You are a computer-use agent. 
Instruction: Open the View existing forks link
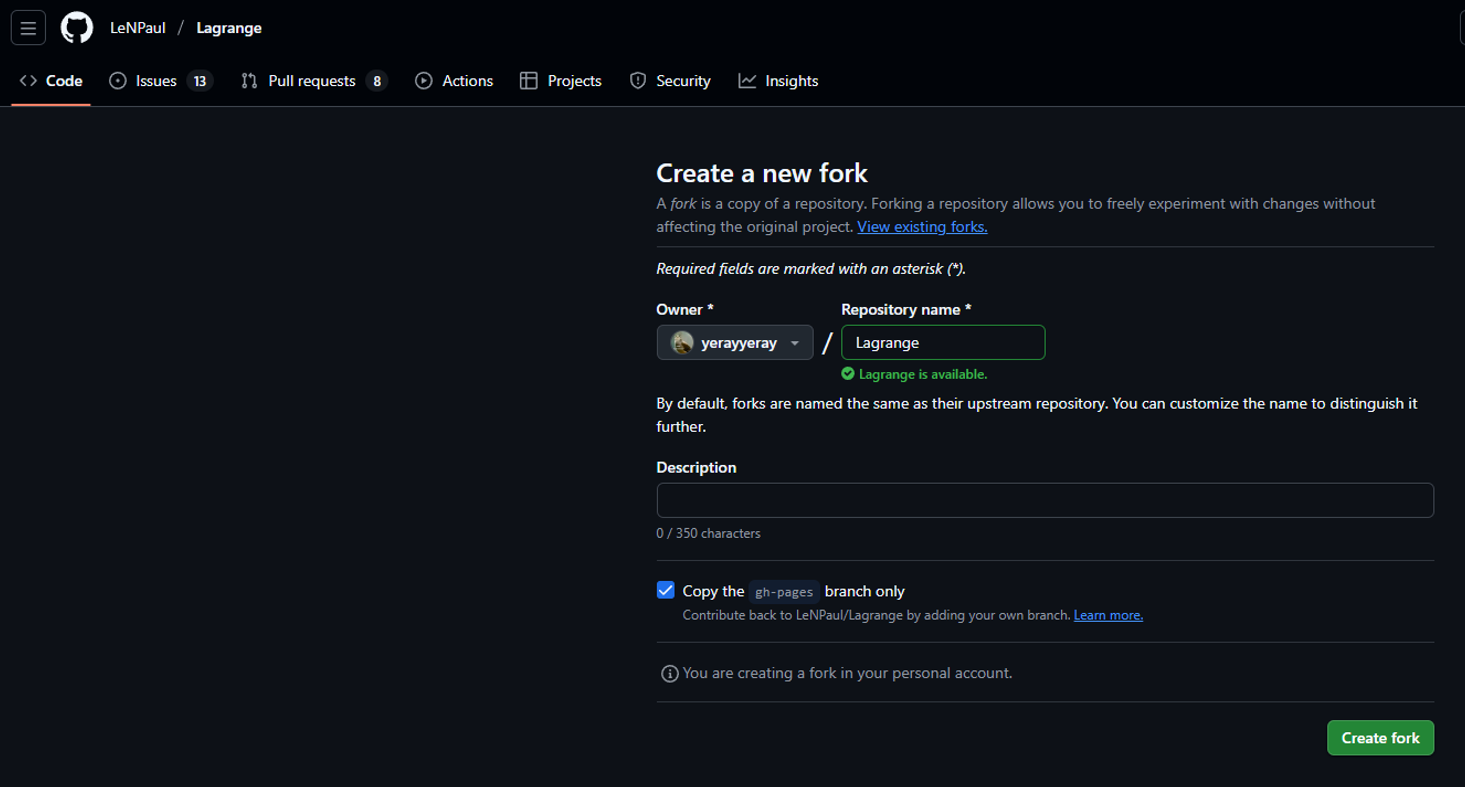tap(920, 226)
